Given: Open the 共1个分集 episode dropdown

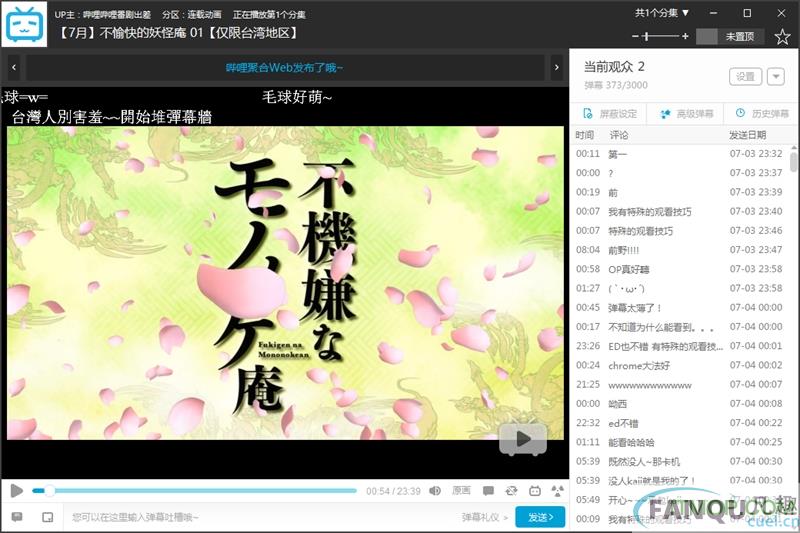Looking at the screenshot, I should (x=662, y=13).
